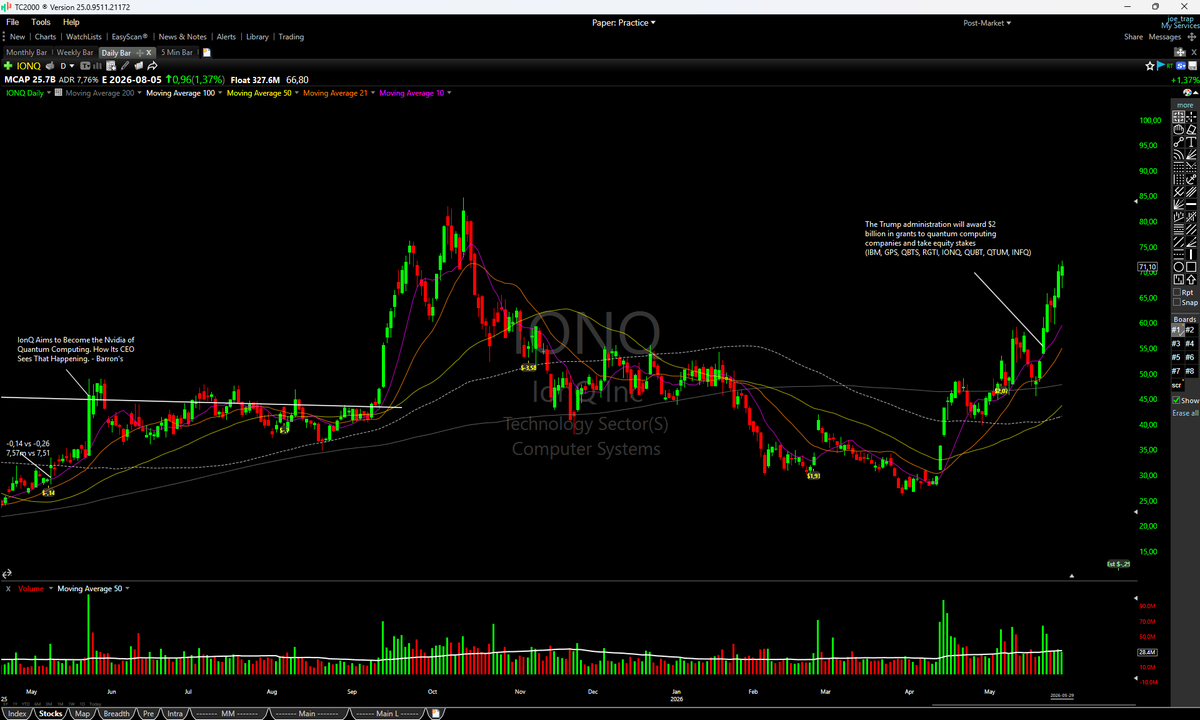The height and width of the screenshot is (720, 1200).
Task: Open EasyScan from the toolbar
Action: click(x=130, y=37)
